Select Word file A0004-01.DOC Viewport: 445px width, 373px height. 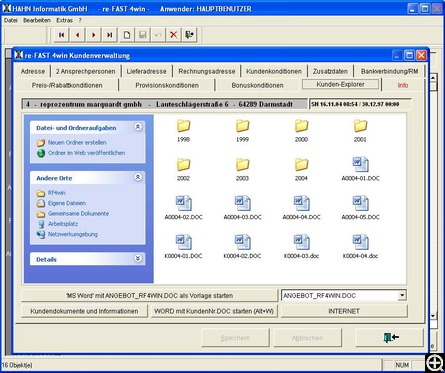(x=360, y=169)
